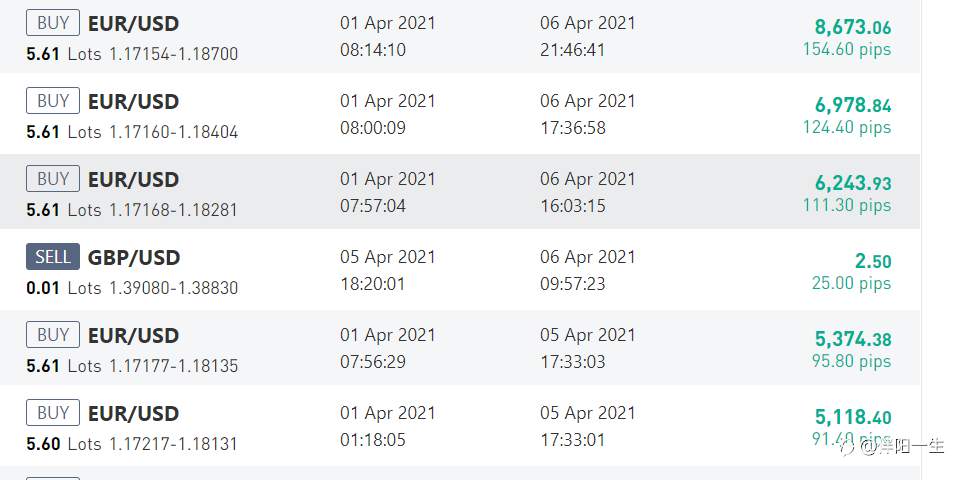The image size is (956, 480).
Task: Select EUR/USD symbol in the 8,673.06 profit row
Action: (134, 23)
